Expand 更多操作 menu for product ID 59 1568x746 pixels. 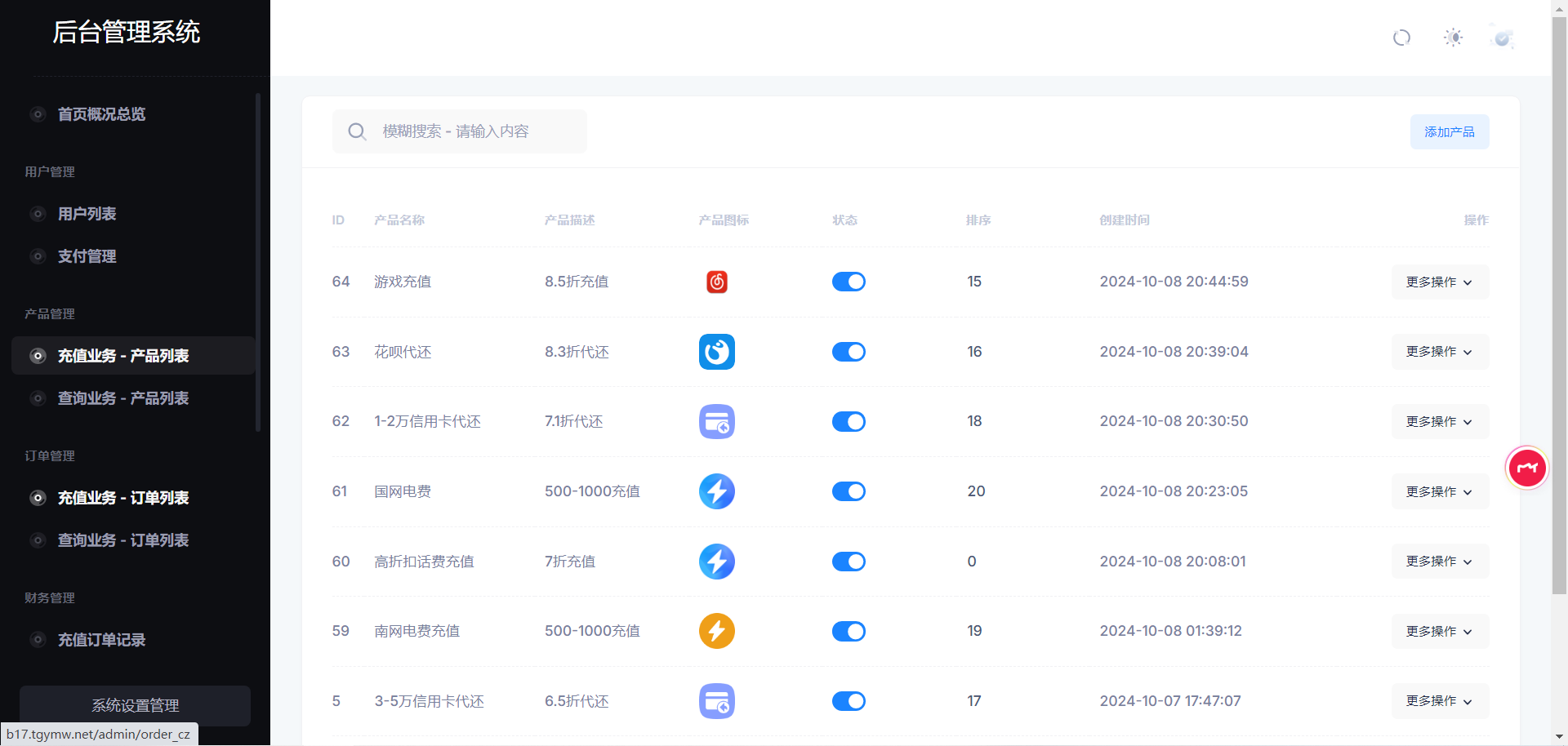point(1439,631)
